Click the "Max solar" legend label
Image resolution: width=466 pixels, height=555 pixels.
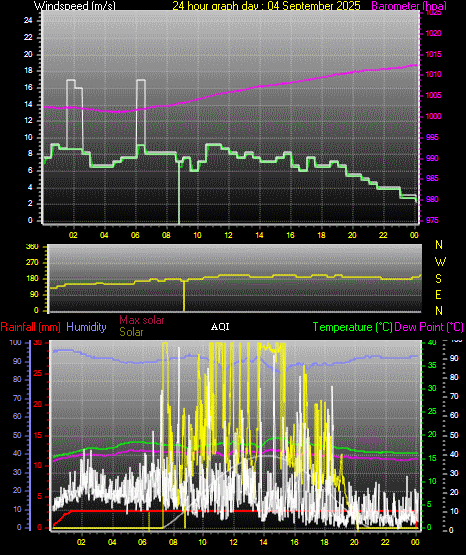point(142,320)
